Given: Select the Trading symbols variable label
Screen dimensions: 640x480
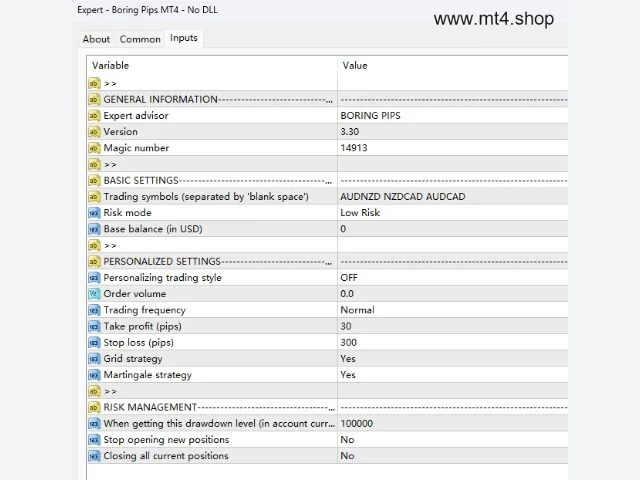Looking at the screenshot, I should (206, 196).
